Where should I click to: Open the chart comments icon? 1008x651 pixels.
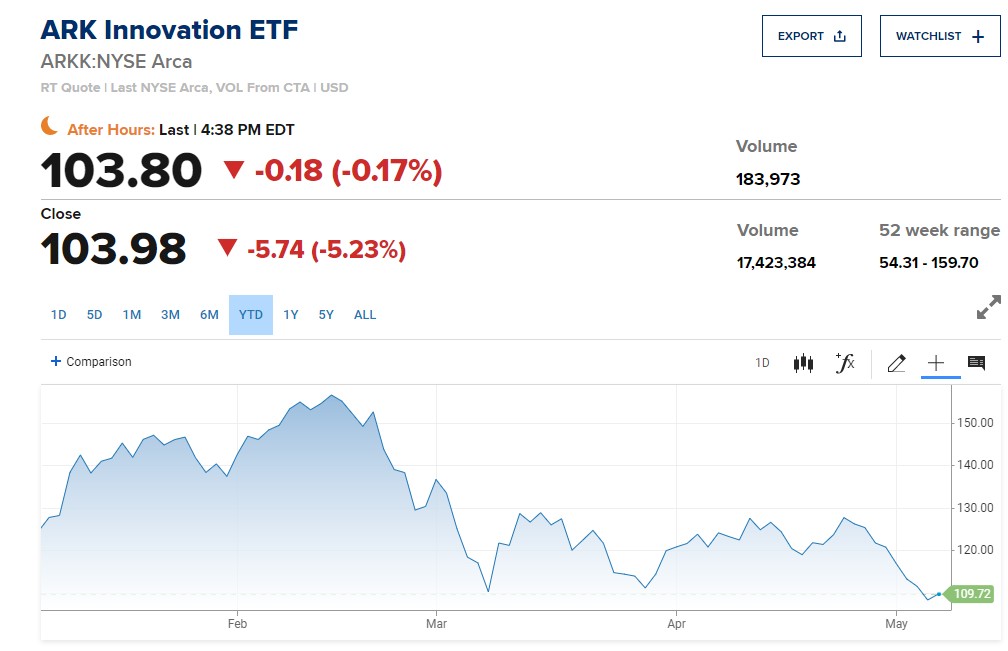pyautogui.click(x=977, y=363)
